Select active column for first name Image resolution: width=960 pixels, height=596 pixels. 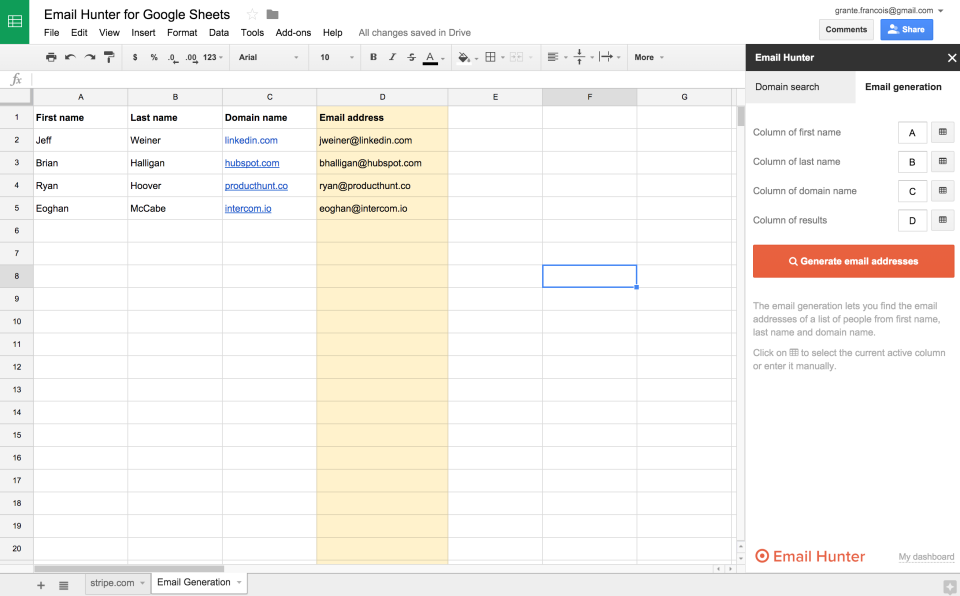point(942,132)
